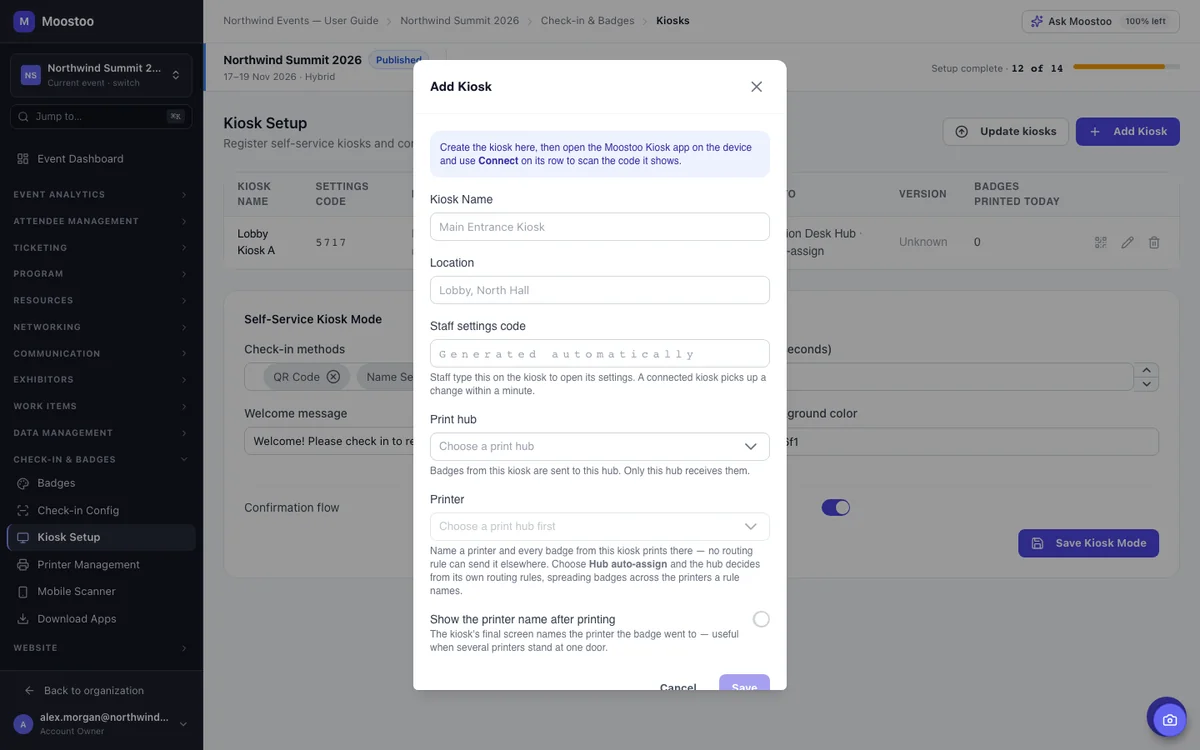Show the QR code for Lobby Kiosk A
The image size is (1200, 750).
tap(1101, 242)
